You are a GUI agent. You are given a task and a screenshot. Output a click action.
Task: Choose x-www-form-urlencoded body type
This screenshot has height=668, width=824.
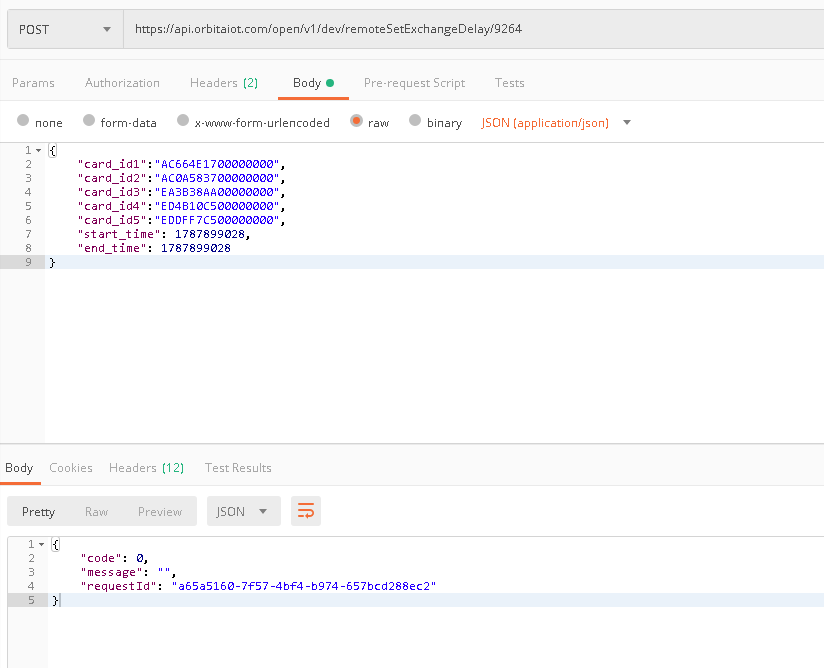[183, 120]
